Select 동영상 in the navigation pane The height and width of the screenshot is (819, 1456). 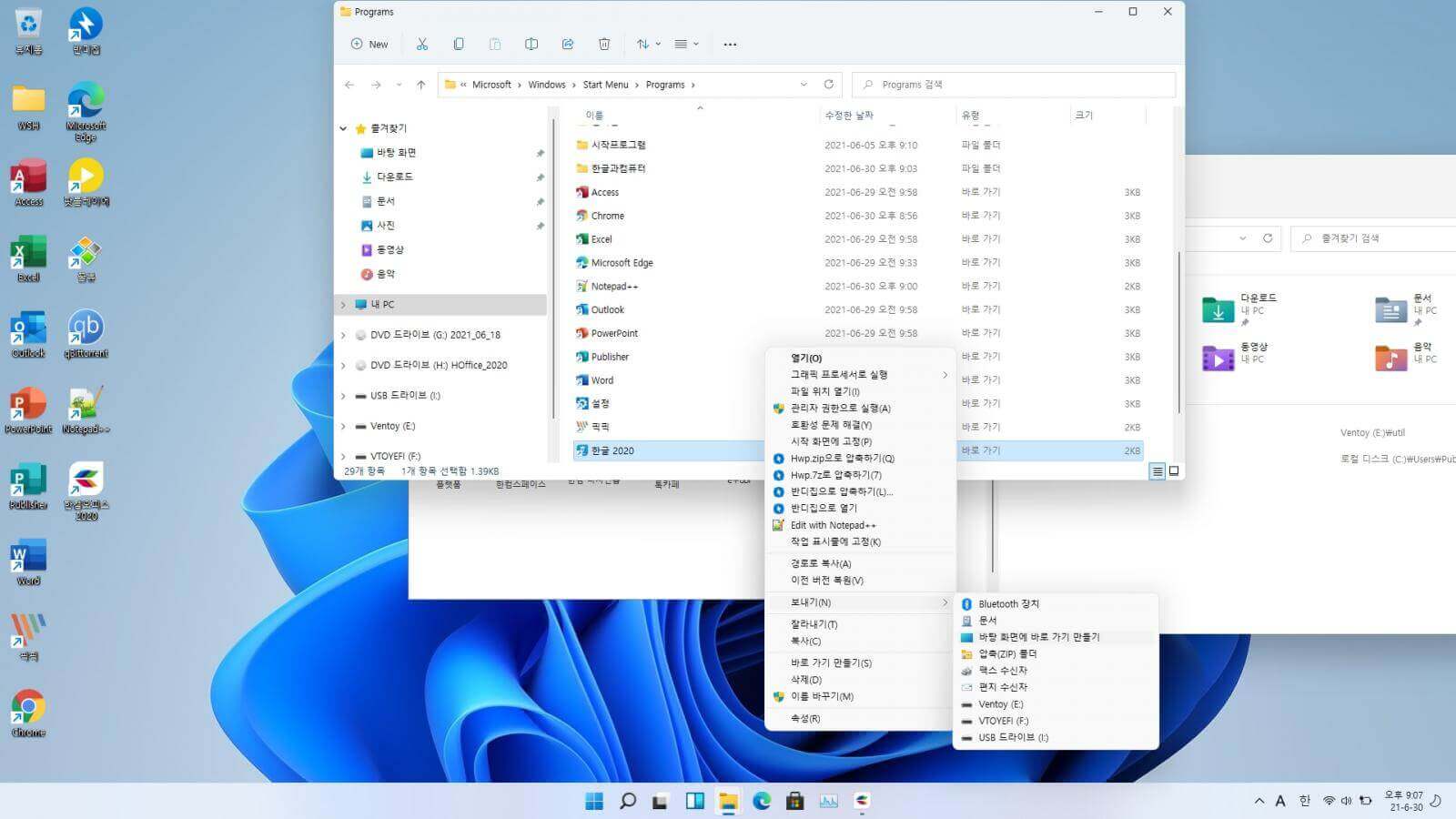[x=389, y=249]
